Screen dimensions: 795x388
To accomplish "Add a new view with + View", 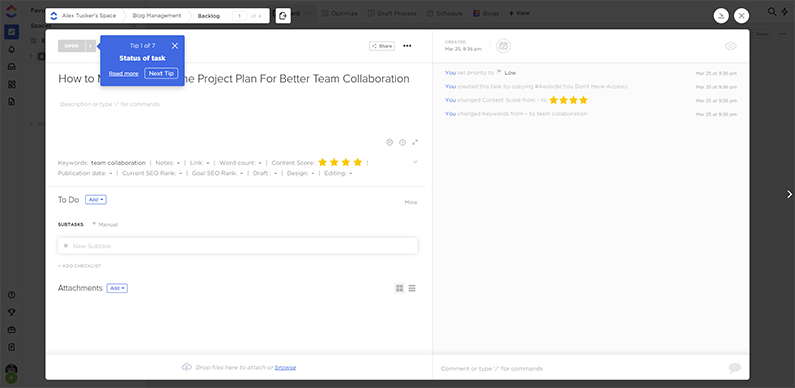I will (519, 13).
